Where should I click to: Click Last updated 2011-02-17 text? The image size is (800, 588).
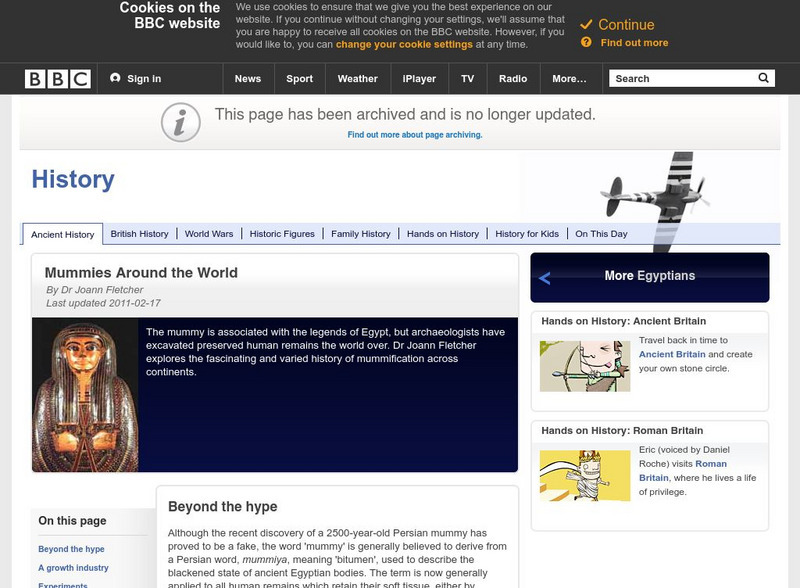point(103,303)
